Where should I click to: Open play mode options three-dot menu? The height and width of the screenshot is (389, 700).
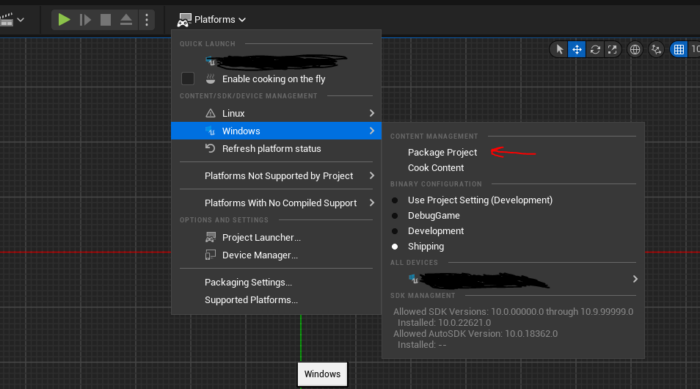[146, 20]
